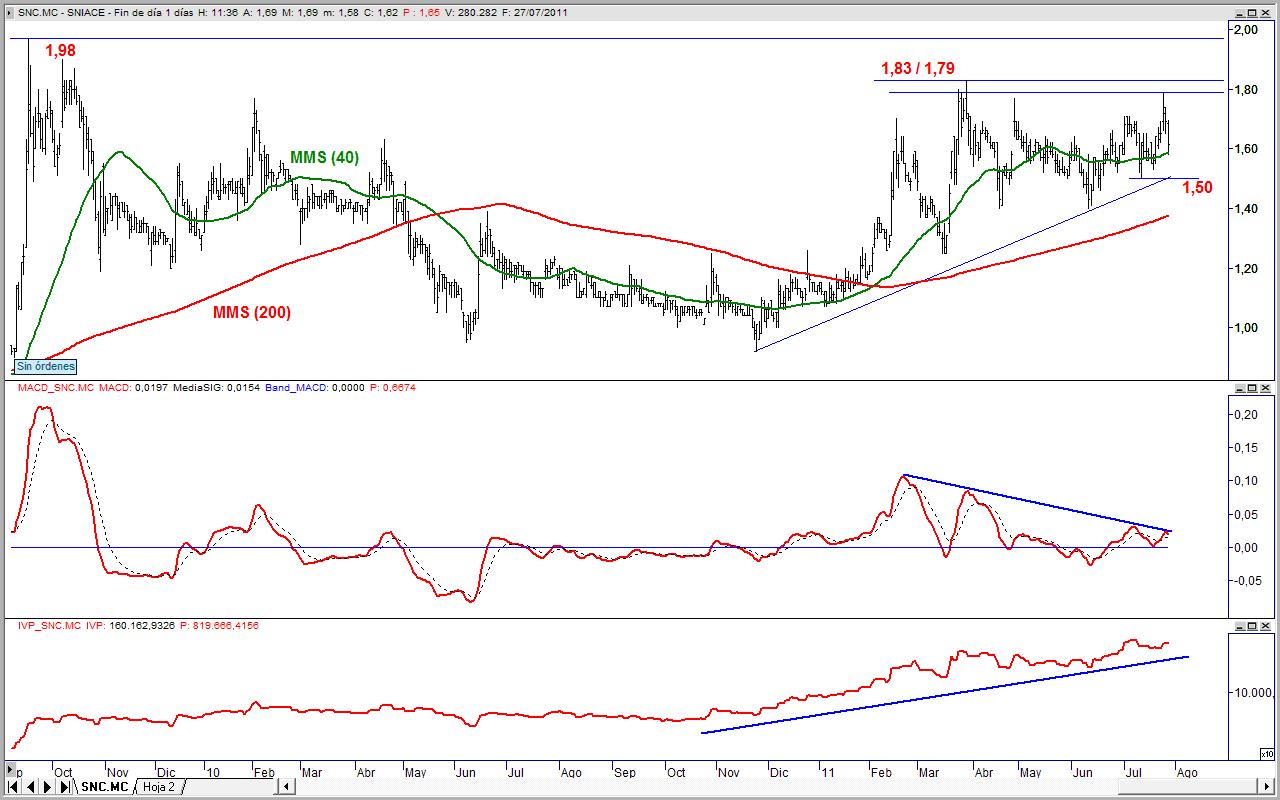Minimize the MACD indicator panel
This screenshot has width=1280, height=800.
pos(1240,388)
